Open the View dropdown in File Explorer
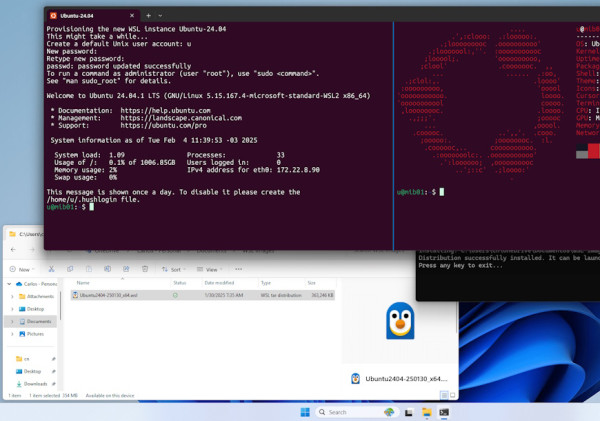600x421 pixels. coord(210,269)
